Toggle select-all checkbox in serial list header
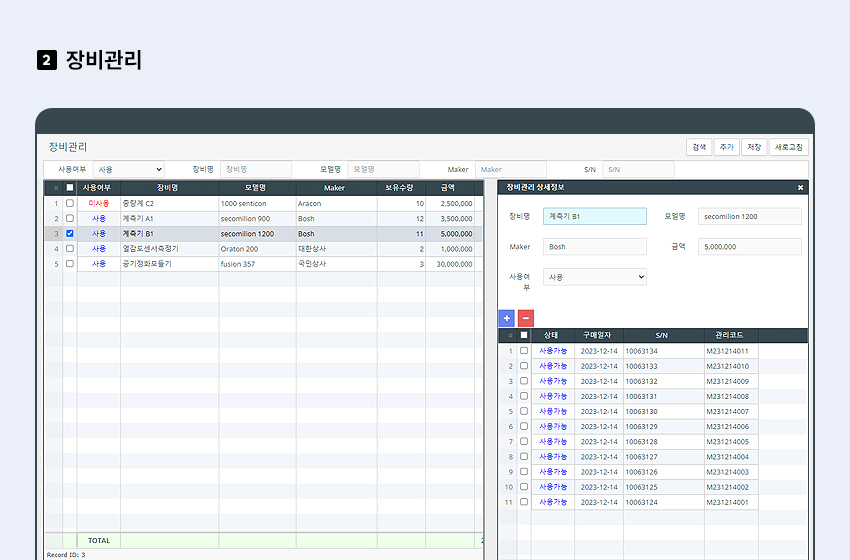 524,335
